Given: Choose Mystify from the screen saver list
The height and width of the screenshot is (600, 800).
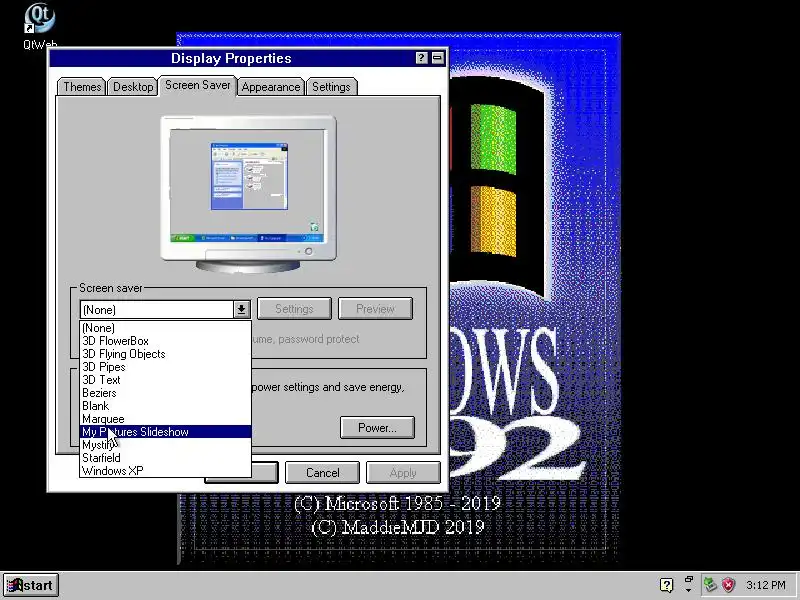Looking at the screenshot, I should click(x=165, y=445).
